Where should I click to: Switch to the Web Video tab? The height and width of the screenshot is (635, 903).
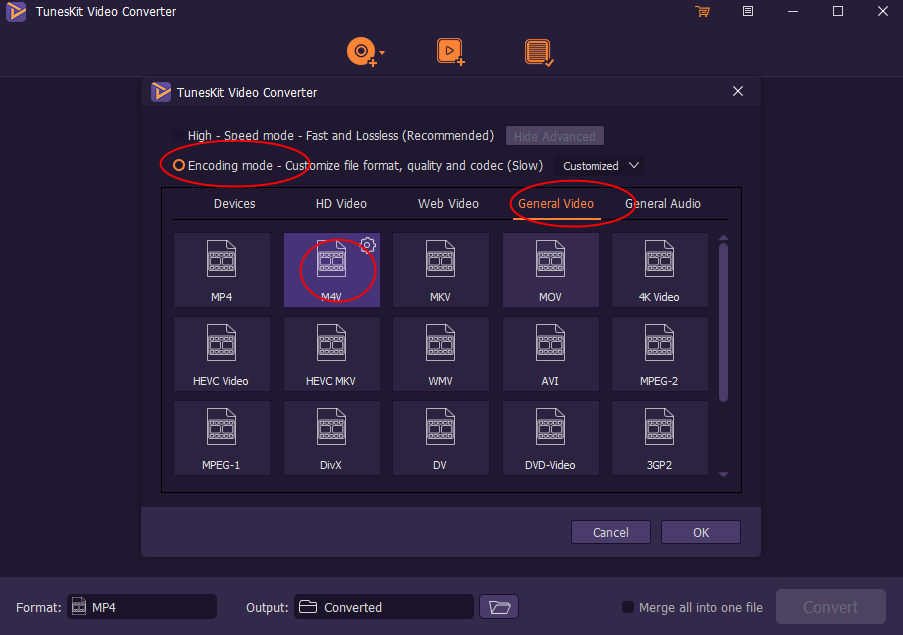[448, 204]
